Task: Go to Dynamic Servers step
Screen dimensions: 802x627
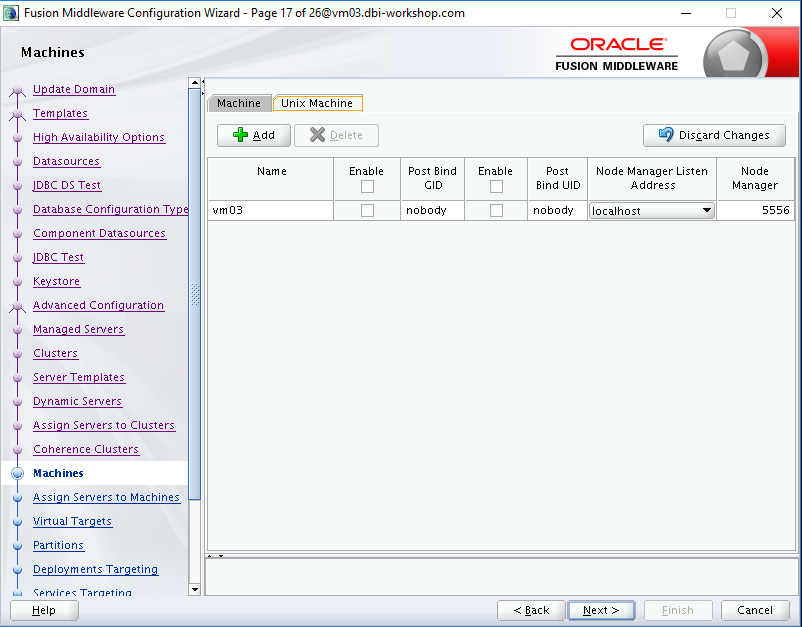Action: (77, 401)
